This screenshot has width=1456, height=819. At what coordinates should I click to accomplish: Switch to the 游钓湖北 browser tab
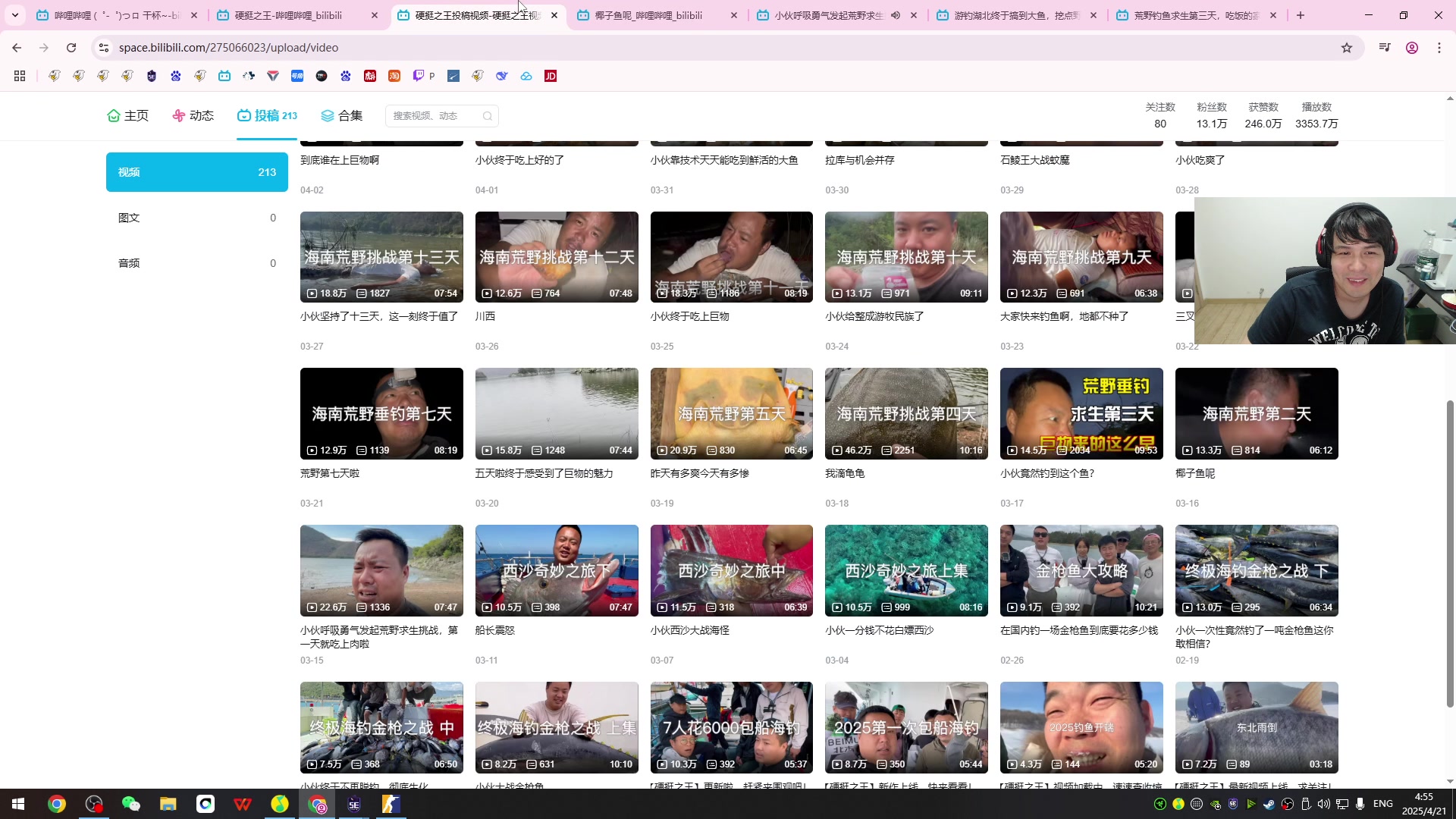pyautogui.click(x=1009, y=15)
